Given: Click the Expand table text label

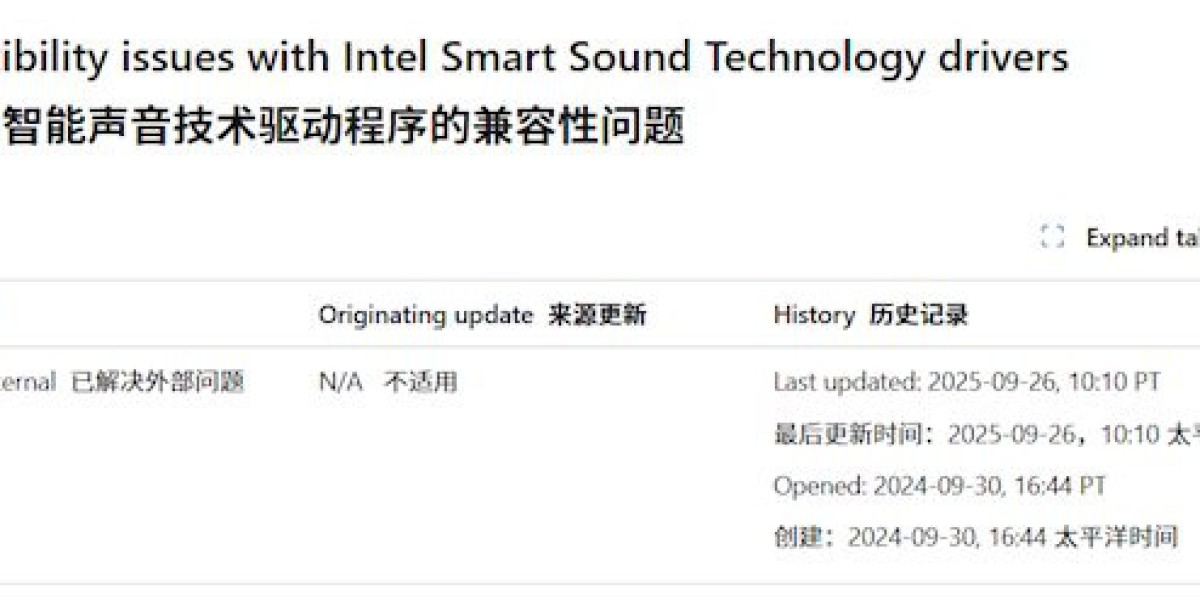Looking at the screenshot, I should point(1142,238).
